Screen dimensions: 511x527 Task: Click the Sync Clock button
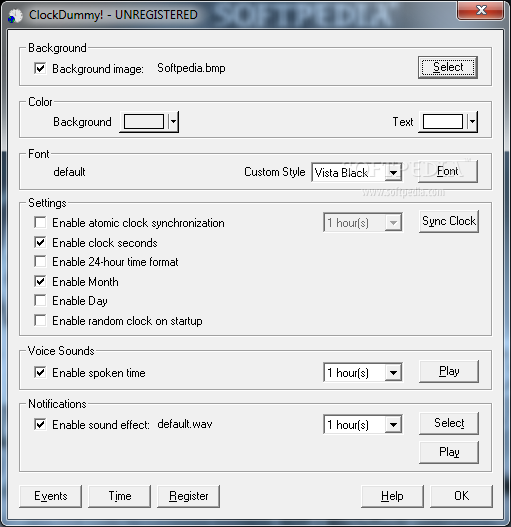tap(449, 221)
